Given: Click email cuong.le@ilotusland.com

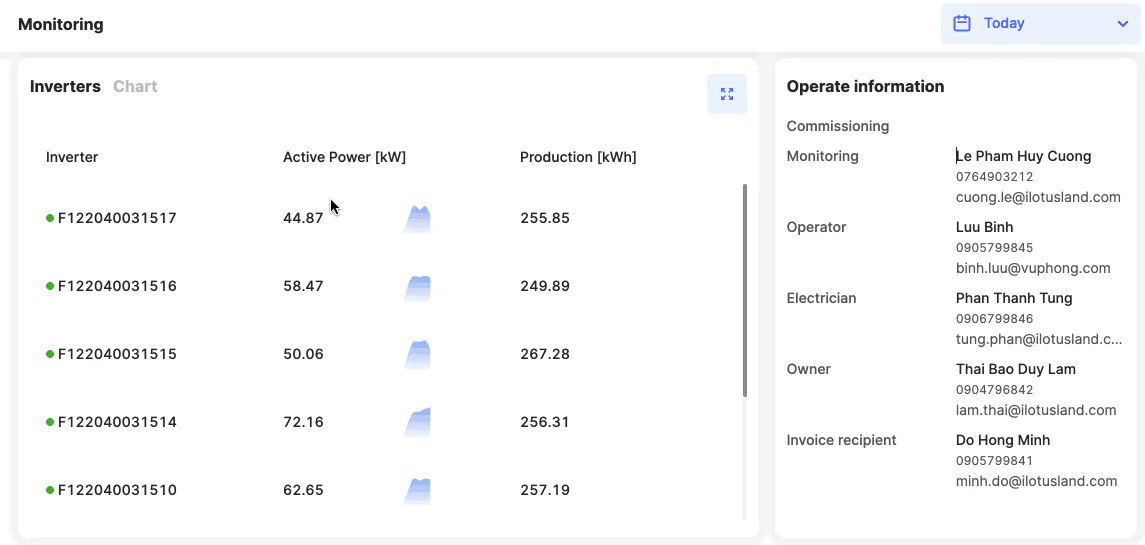Looking at the screenshot, I should tap(1037, 197).
